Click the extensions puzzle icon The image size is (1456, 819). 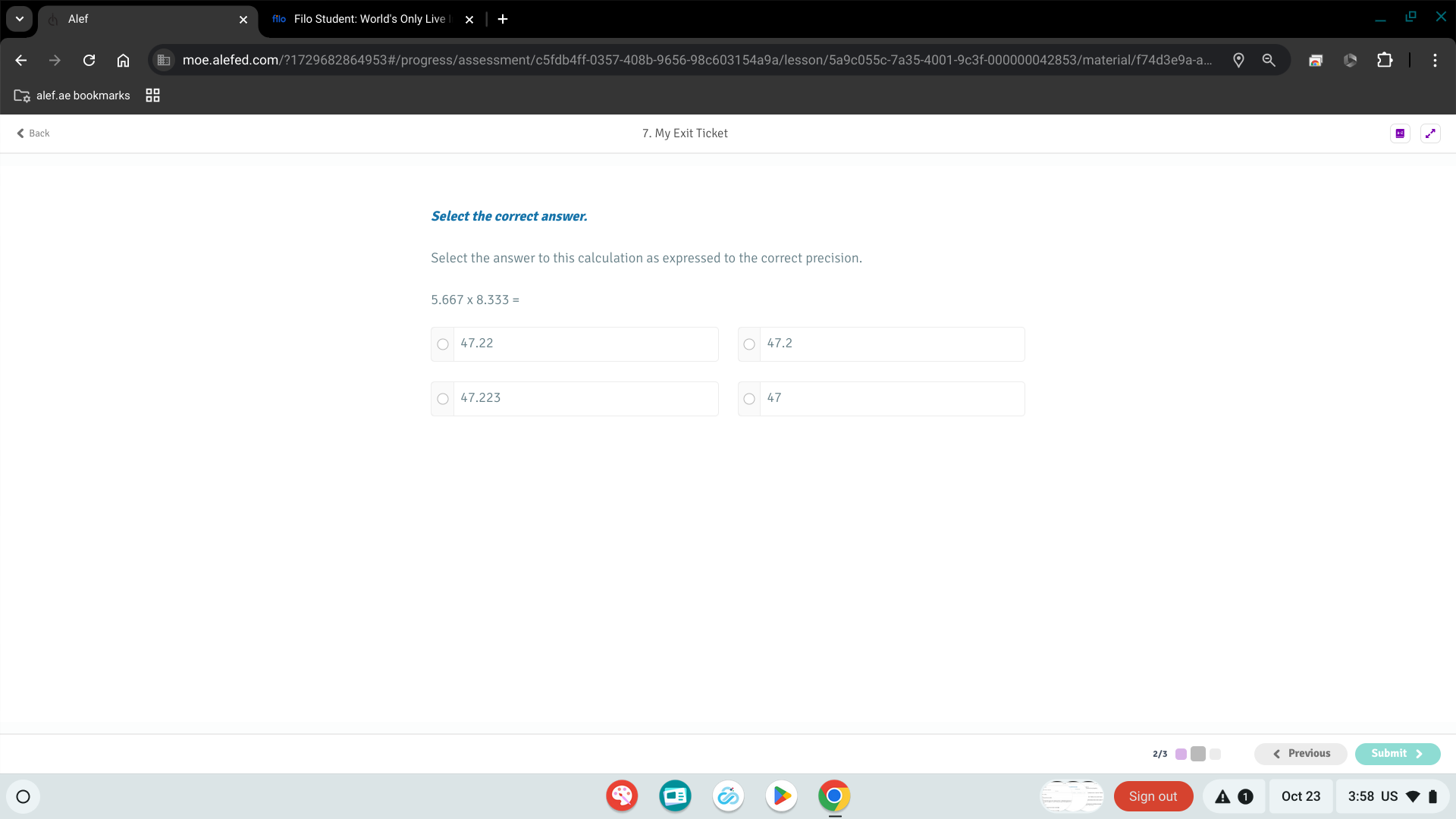1385,60
